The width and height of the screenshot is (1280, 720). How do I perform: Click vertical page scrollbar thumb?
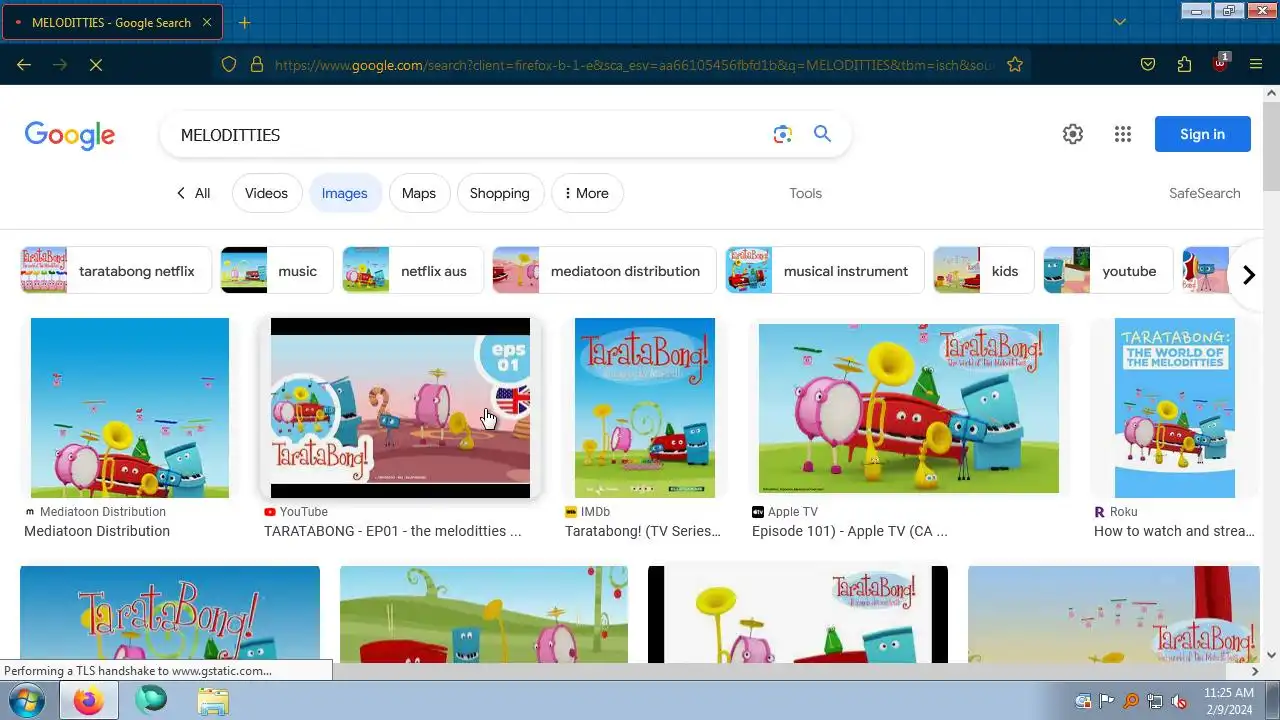tap(1271, 145)
